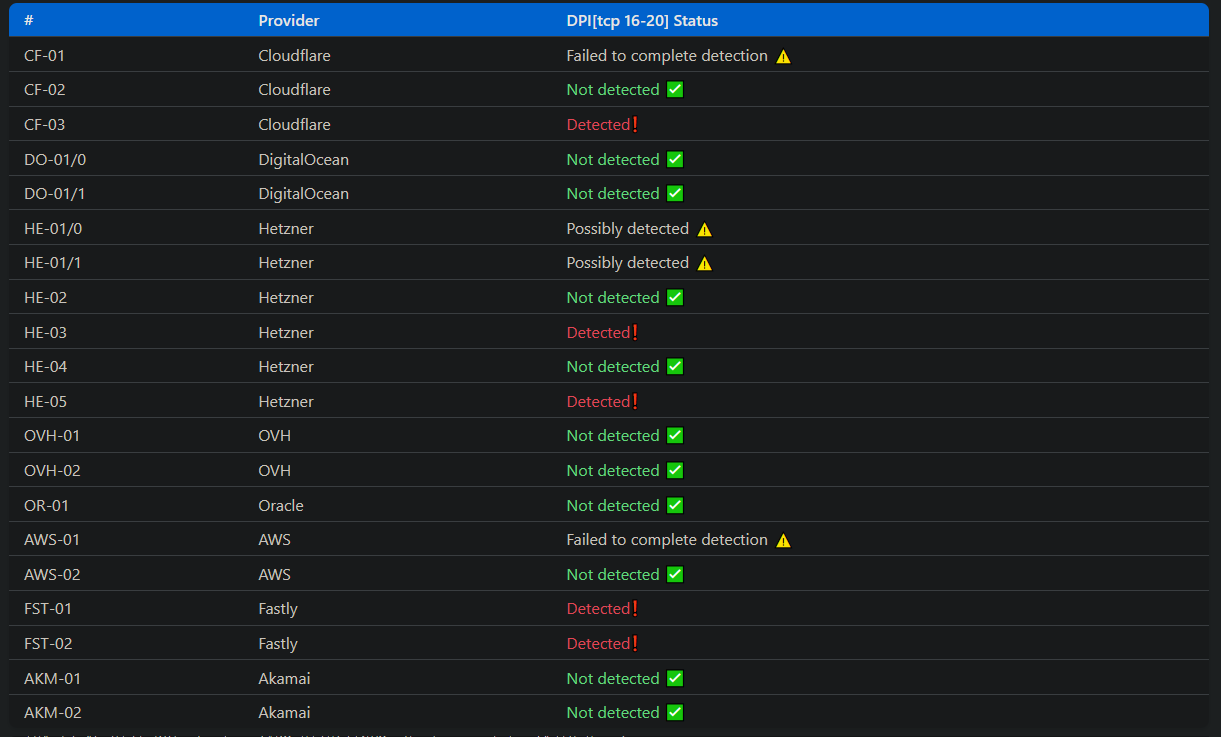Click the warning icon in row CF-01
This screenshot has width=1221, height=737.
click(783, 56)
